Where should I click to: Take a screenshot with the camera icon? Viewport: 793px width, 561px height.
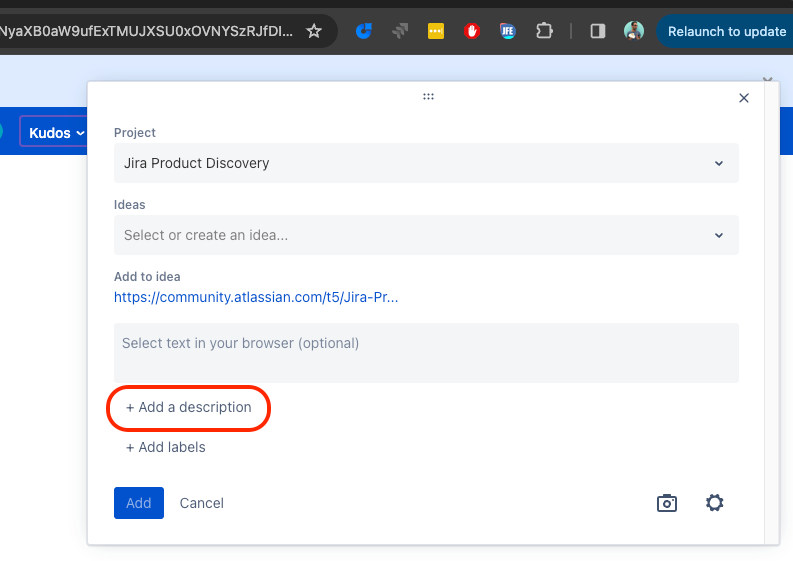coord(667,503)
